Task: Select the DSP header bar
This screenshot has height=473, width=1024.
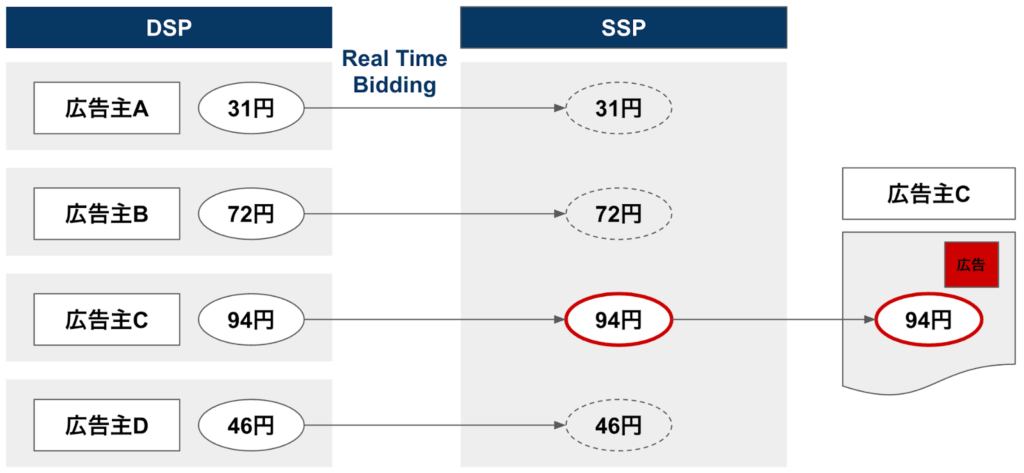Action: 168,28
